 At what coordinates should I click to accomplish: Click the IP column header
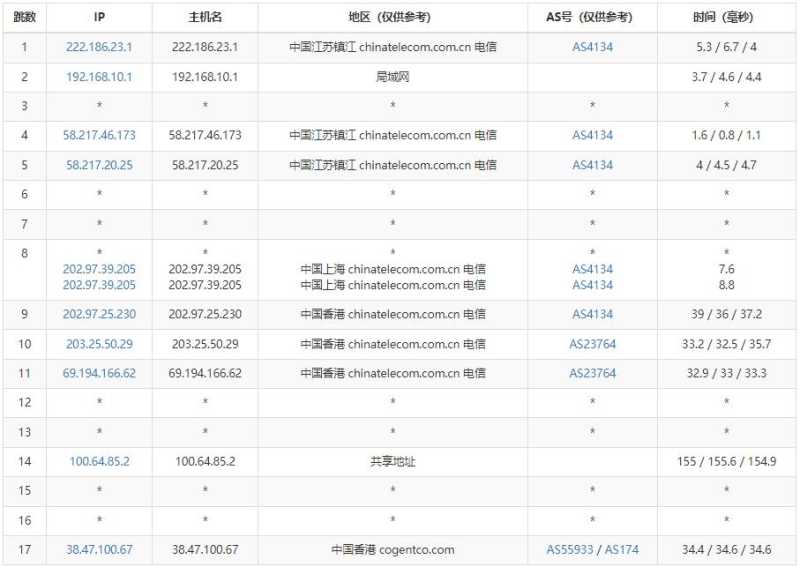(99, 17)
